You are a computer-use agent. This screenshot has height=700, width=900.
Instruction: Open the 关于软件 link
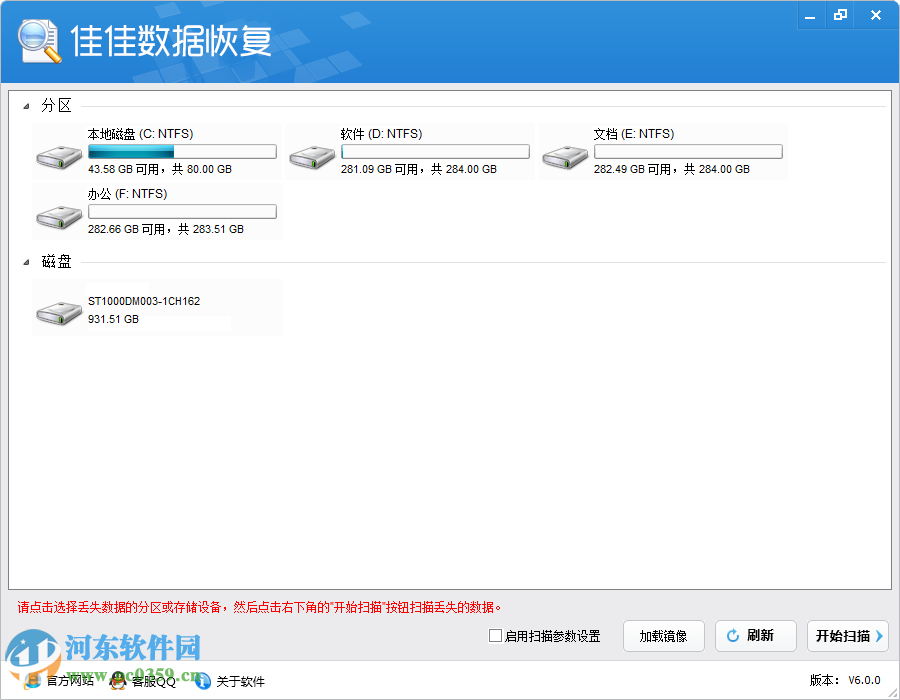[240, 682]
